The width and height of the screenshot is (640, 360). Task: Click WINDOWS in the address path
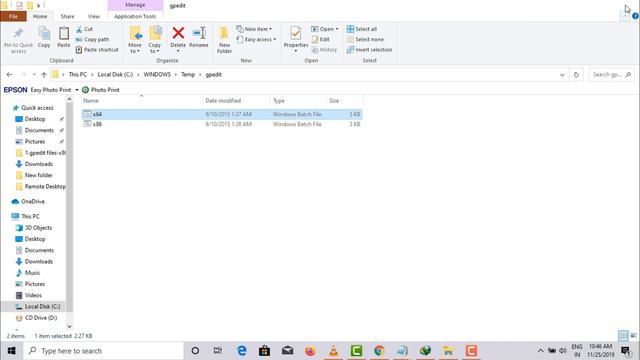[157, 75]
